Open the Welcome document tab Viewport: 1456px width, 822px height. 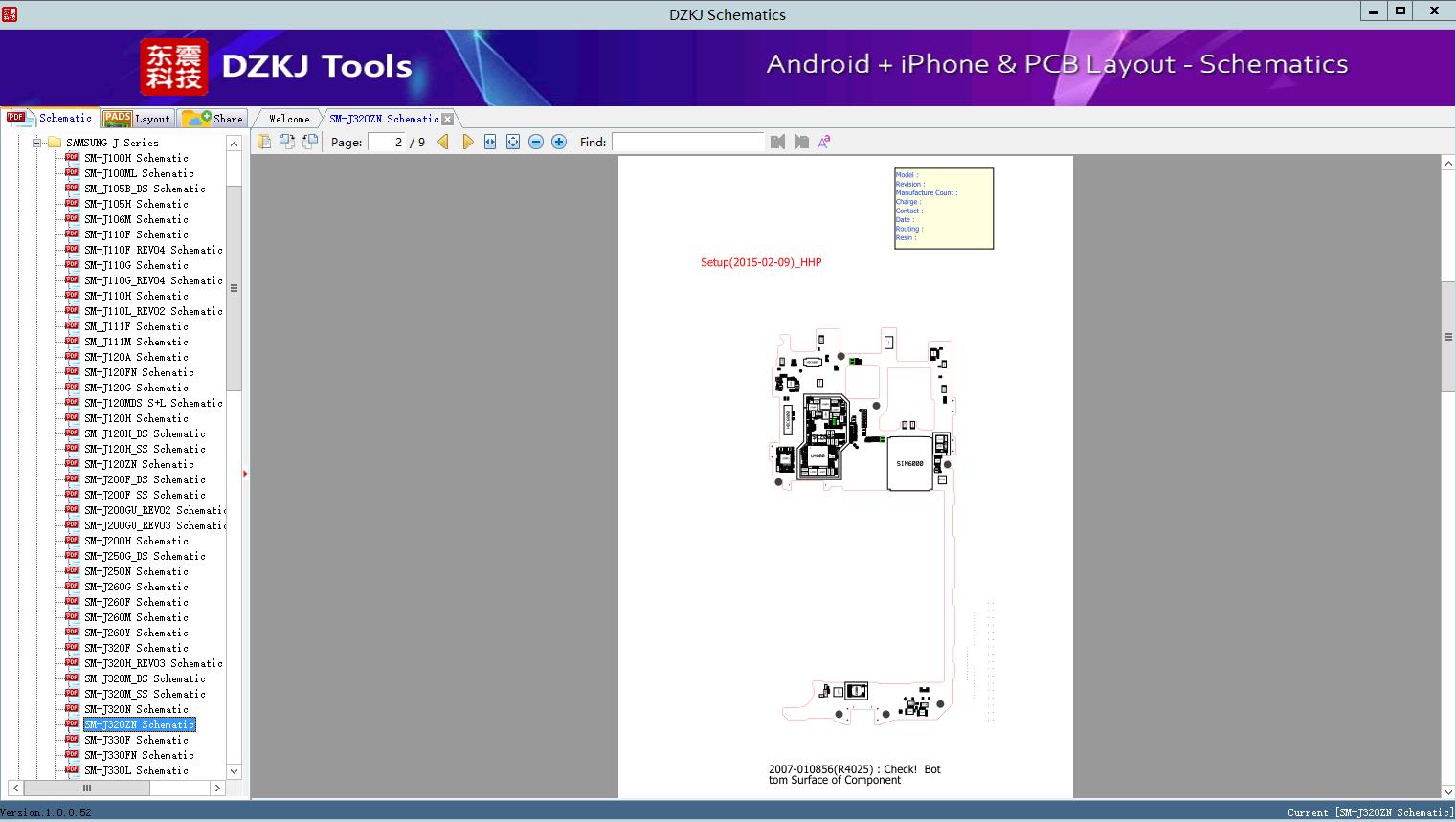tap(289, 119)
